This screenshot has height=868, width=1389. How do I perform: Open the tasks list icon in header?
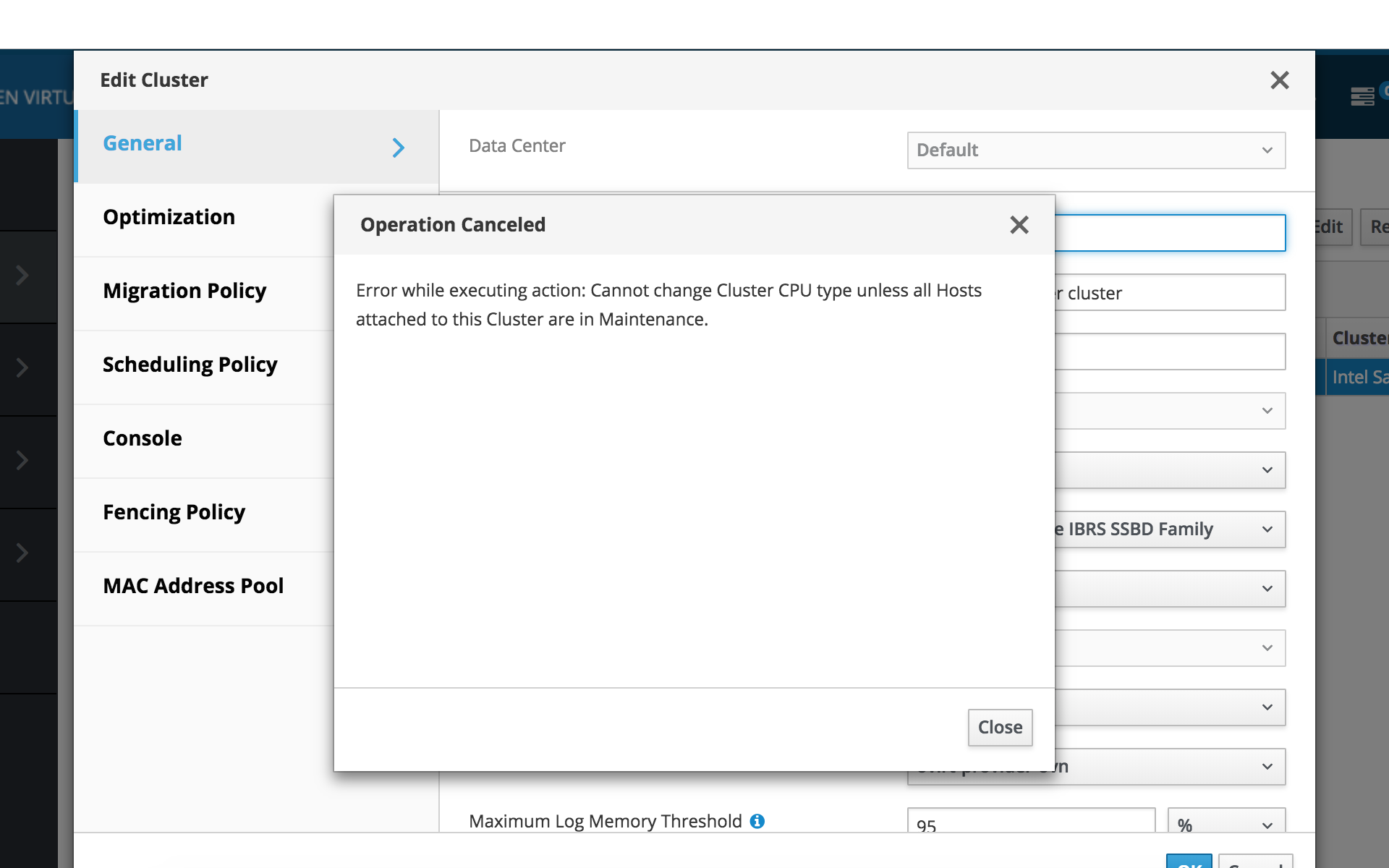pyautogui.click(x=1362, y=96)
